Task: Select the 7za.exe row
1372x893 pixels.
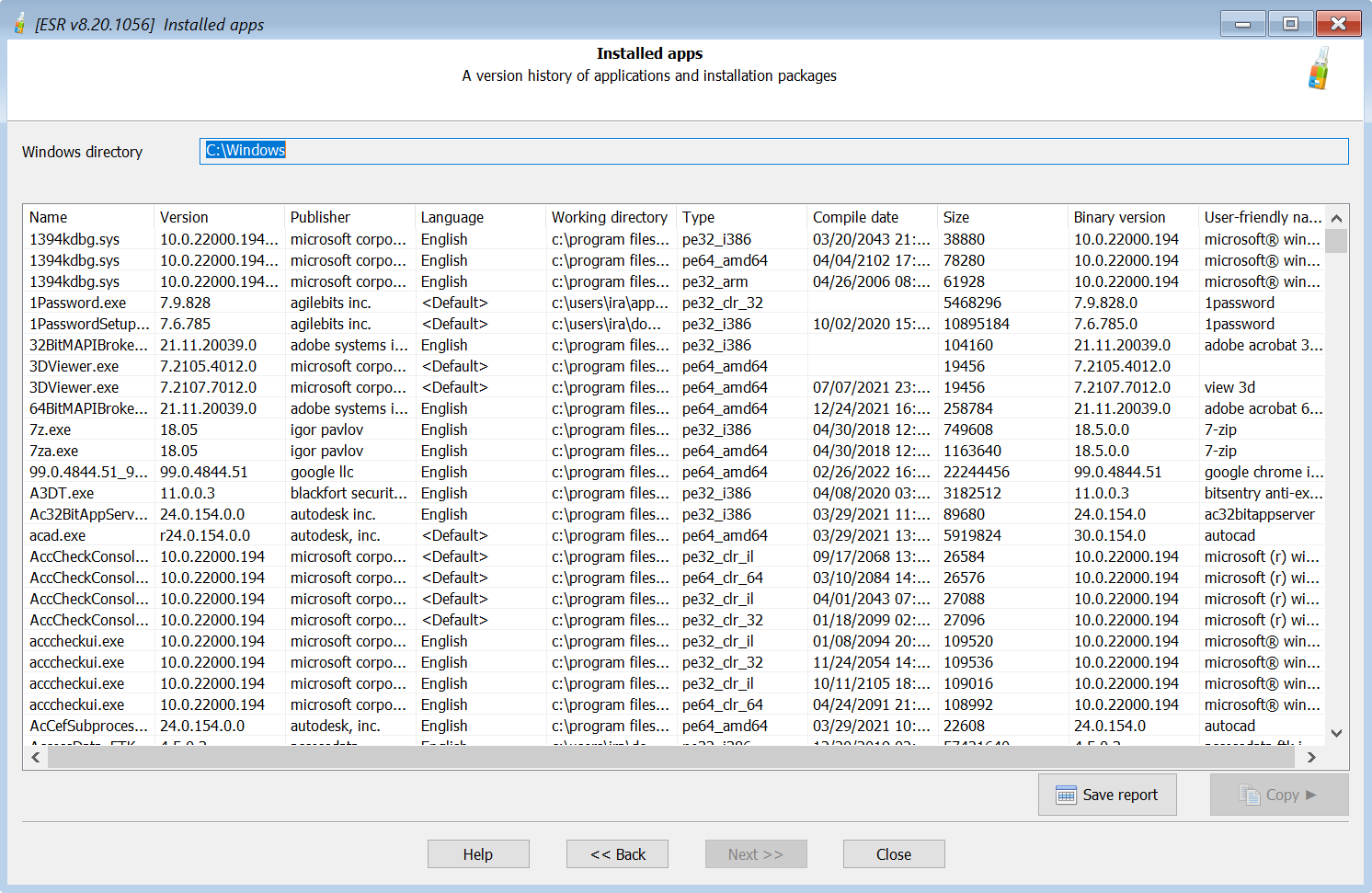Action: (x=54, y=451)
